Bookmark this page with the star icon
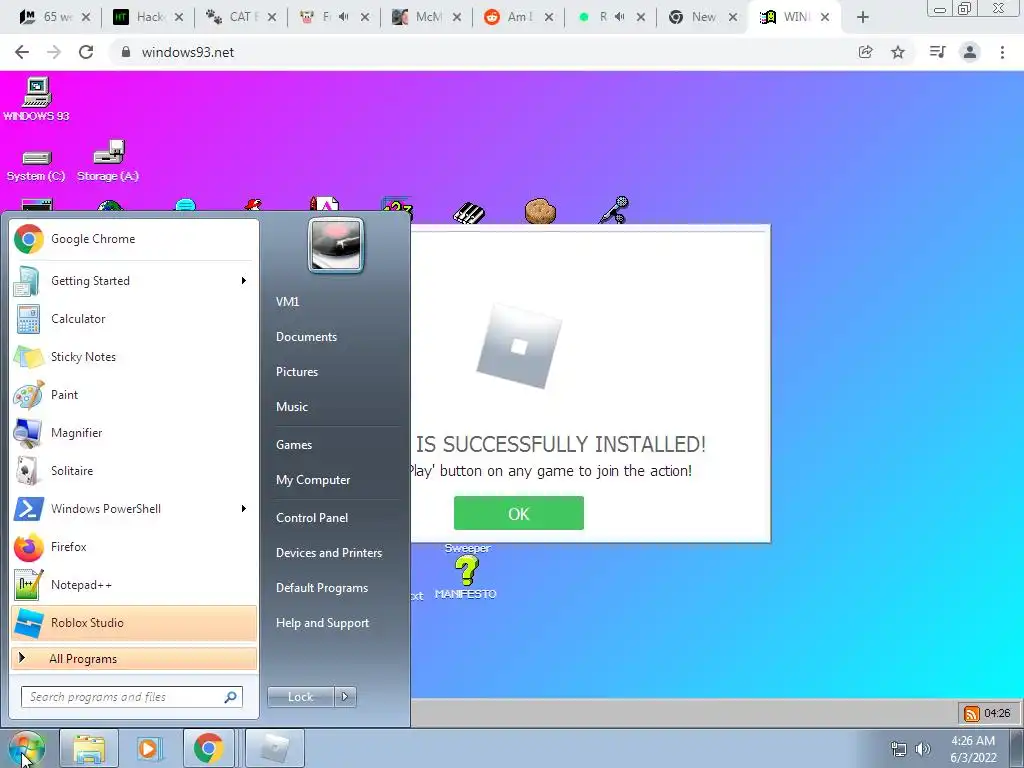This screenshot has width=1024, height=768. coord(898,52)
